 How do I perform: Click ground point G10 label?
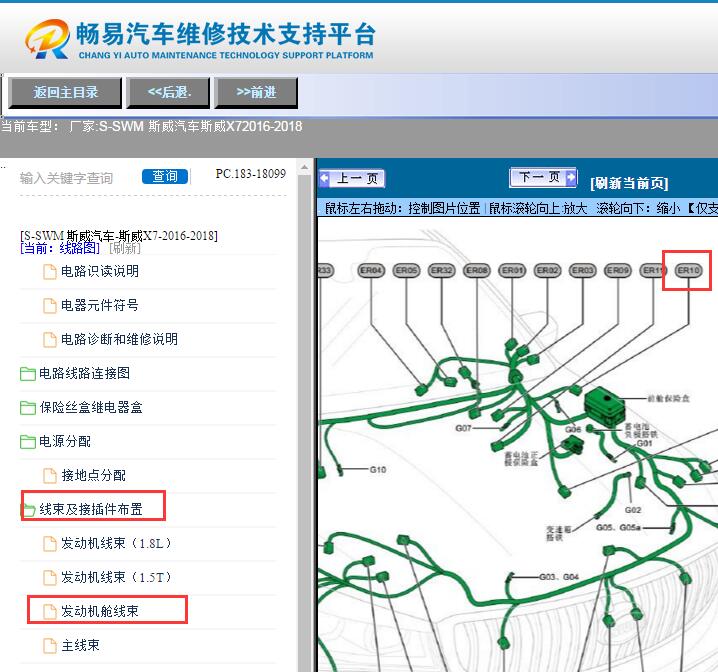pyautogui.click(x=378, y=470)
